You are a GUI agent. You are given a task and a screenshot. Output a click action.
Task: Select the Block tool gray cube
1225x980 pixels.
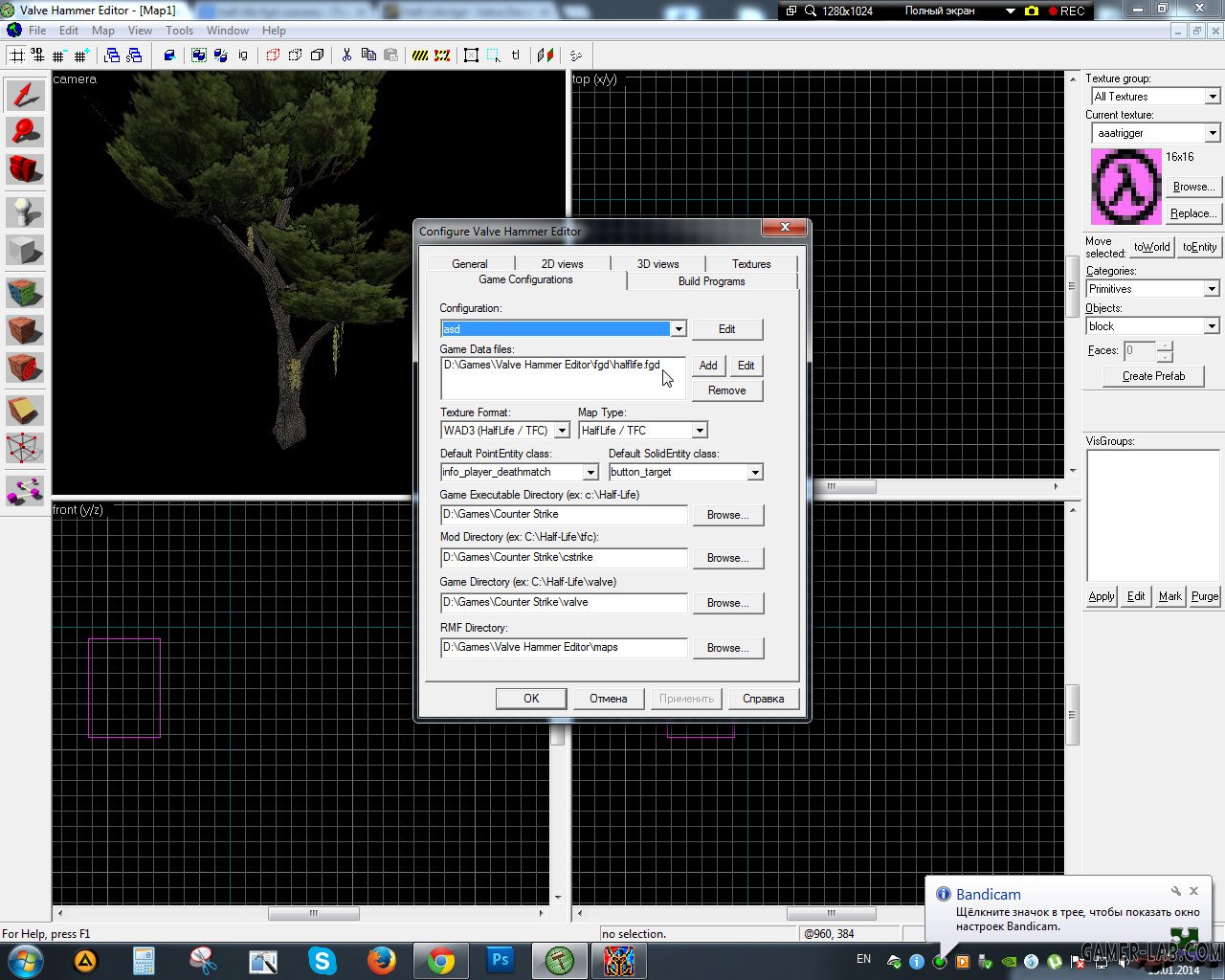pos(25,250)
